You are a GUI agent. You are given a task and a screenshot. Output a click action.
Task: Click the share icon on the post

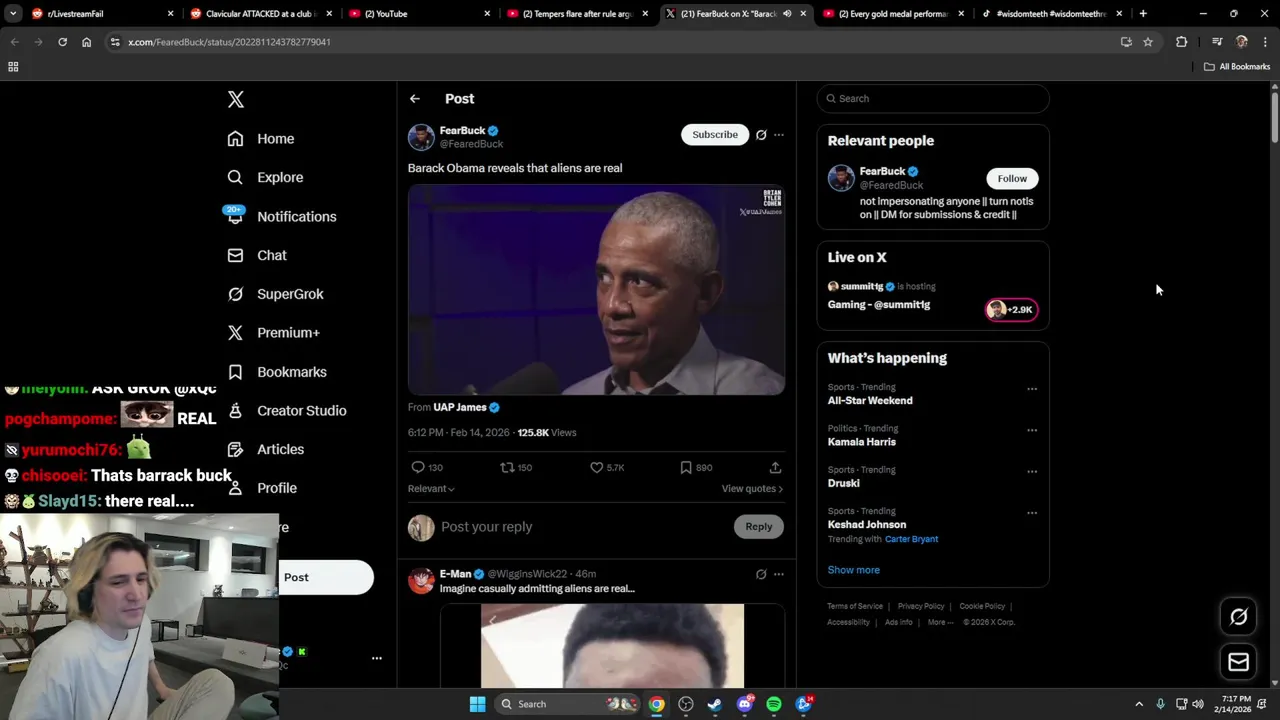click(775, 468)
